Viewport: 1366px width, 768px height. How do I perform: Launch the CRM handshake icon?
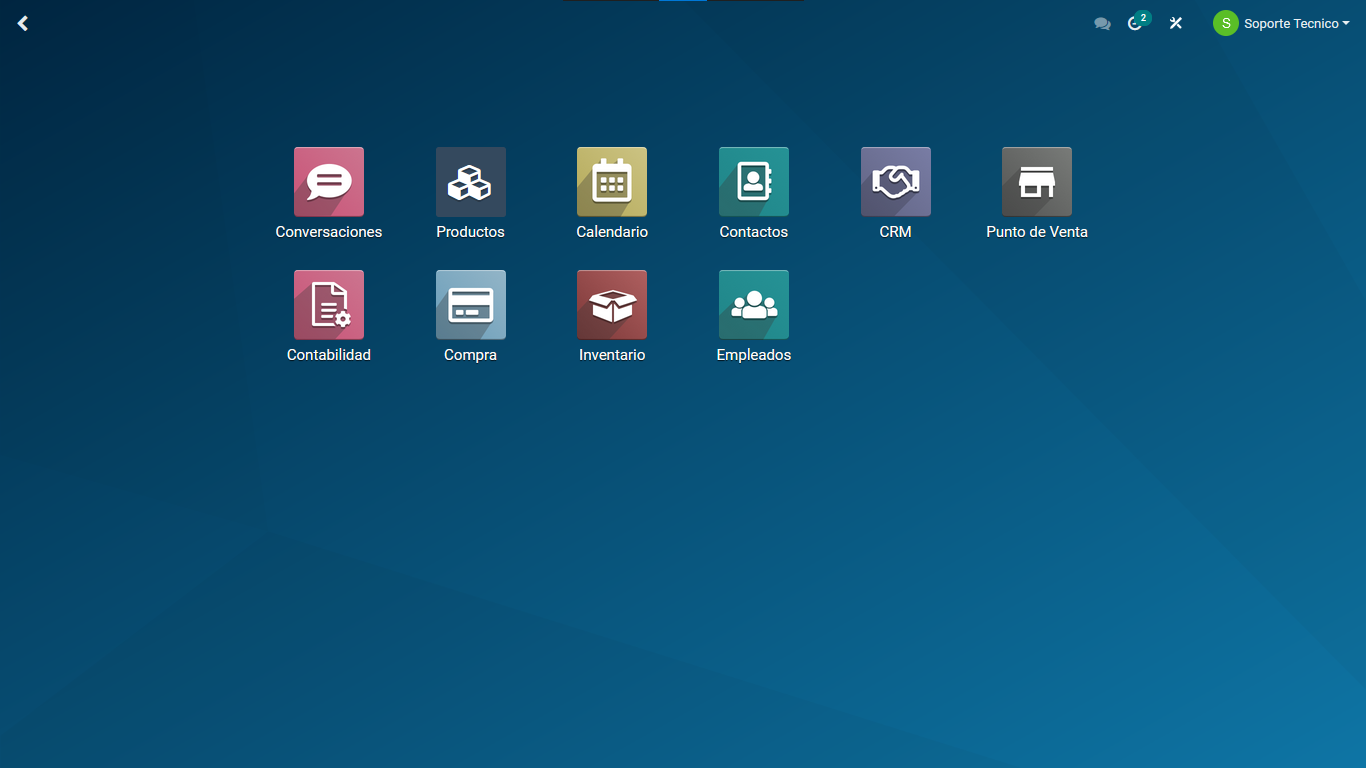pyautogui.click(x=895, y=182)
